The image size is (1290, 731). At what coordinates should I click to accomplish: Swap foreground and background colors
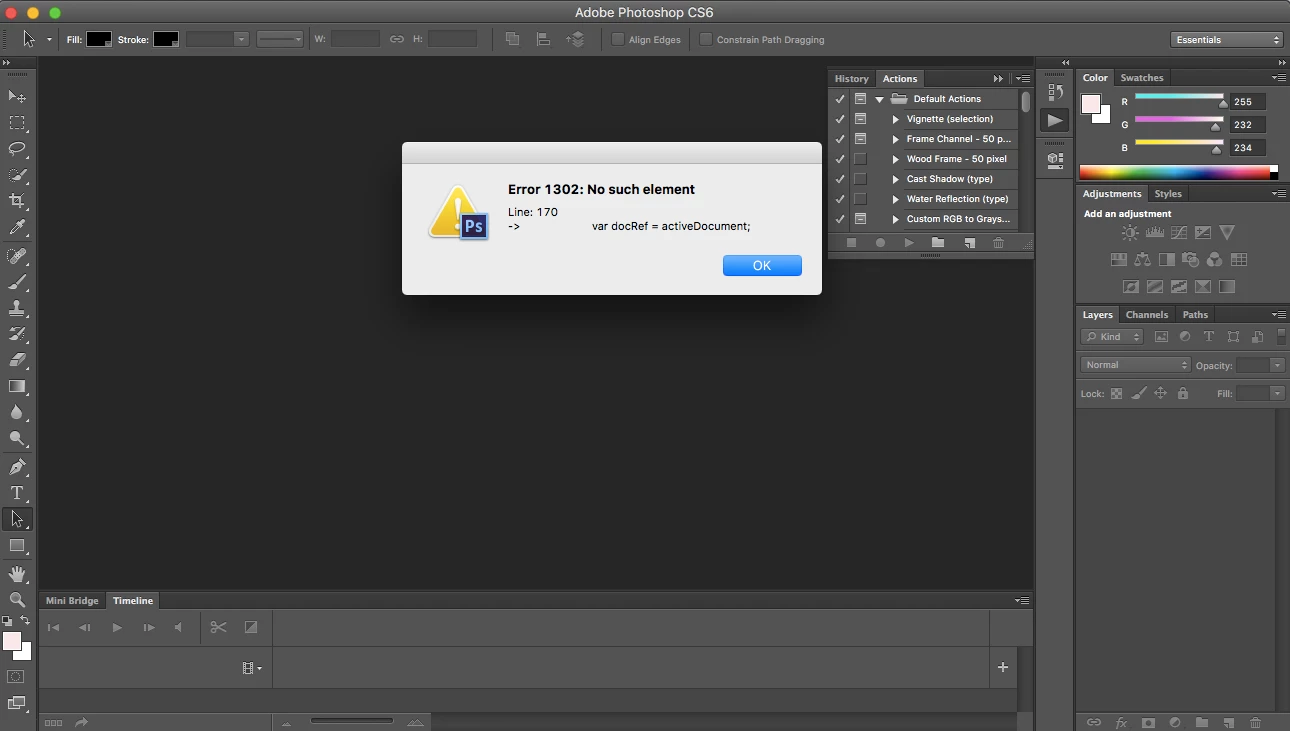point(26,621)
